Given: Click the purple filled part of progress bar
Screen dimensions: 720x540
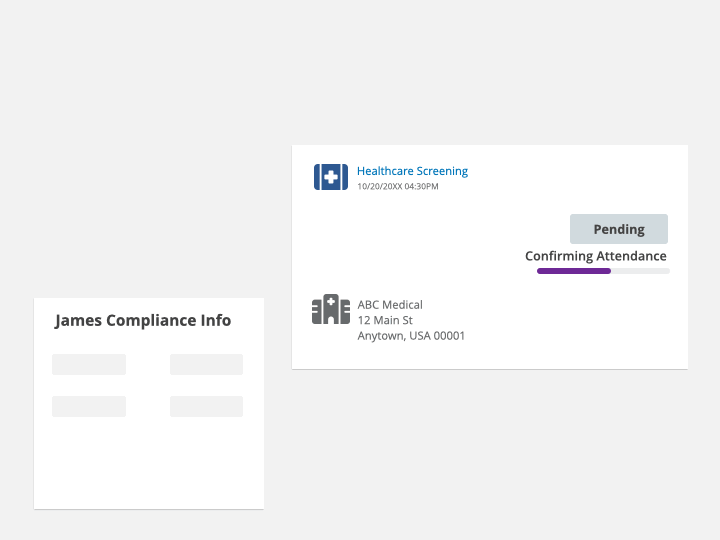Looking at the screenshot, I should pyautogui.click(x=574, y=271).
